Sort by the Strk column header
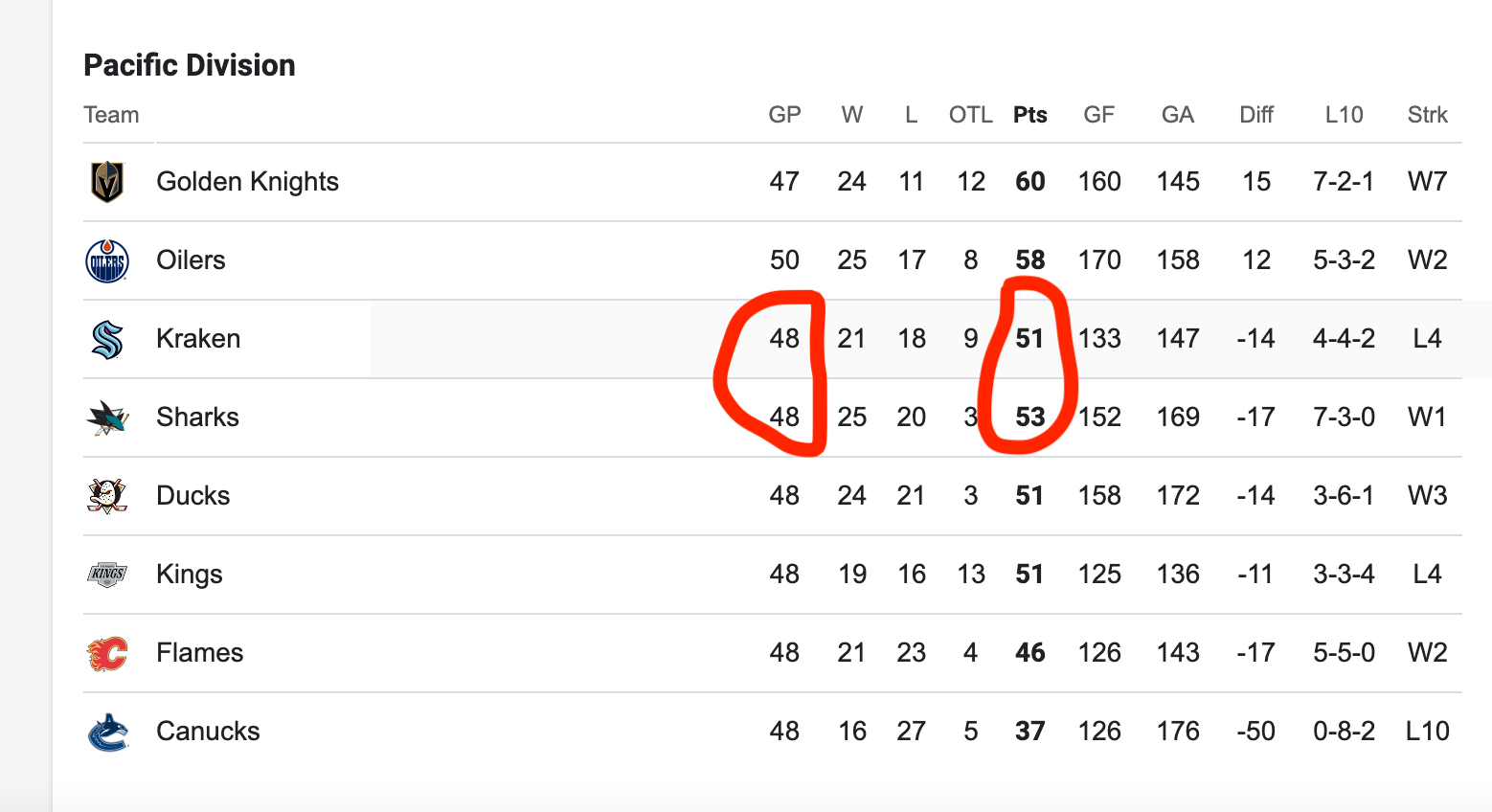 click(1427, 115)
